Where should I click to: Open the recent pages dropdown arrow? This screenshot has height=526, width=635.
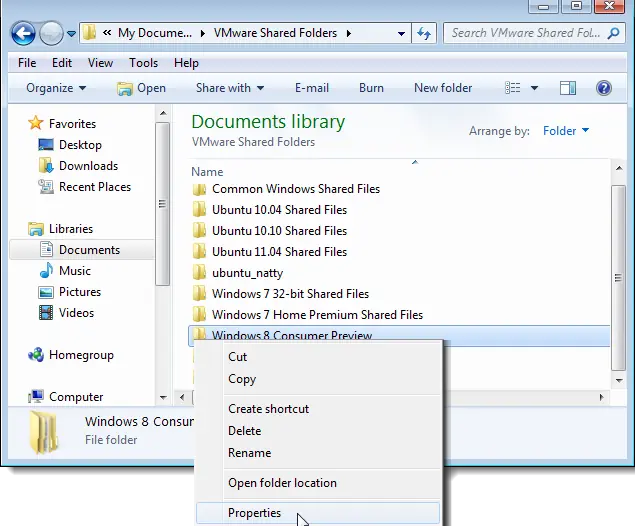(71, 34)
